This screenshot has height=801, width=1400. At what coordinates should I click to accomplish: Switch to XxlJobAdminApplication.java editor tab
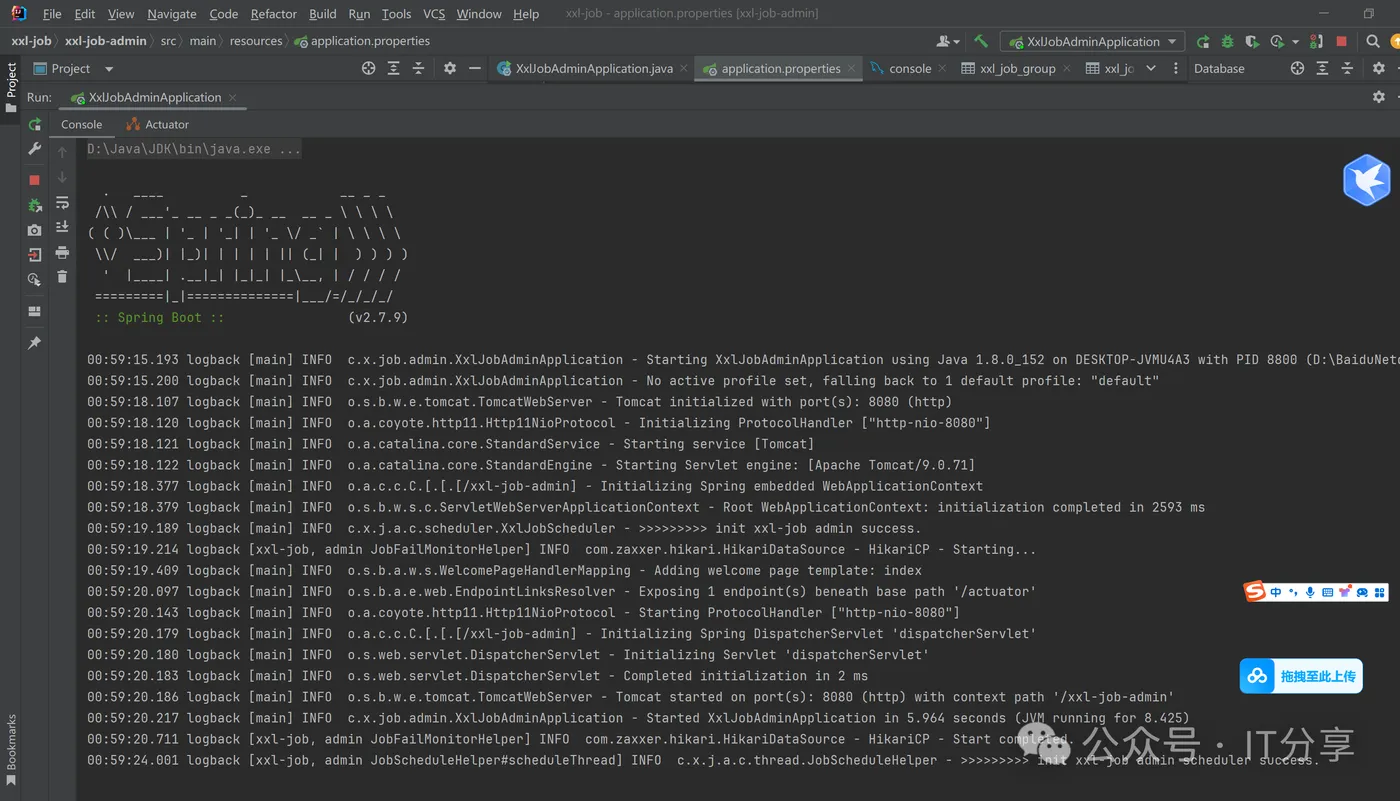coord(593,68)
